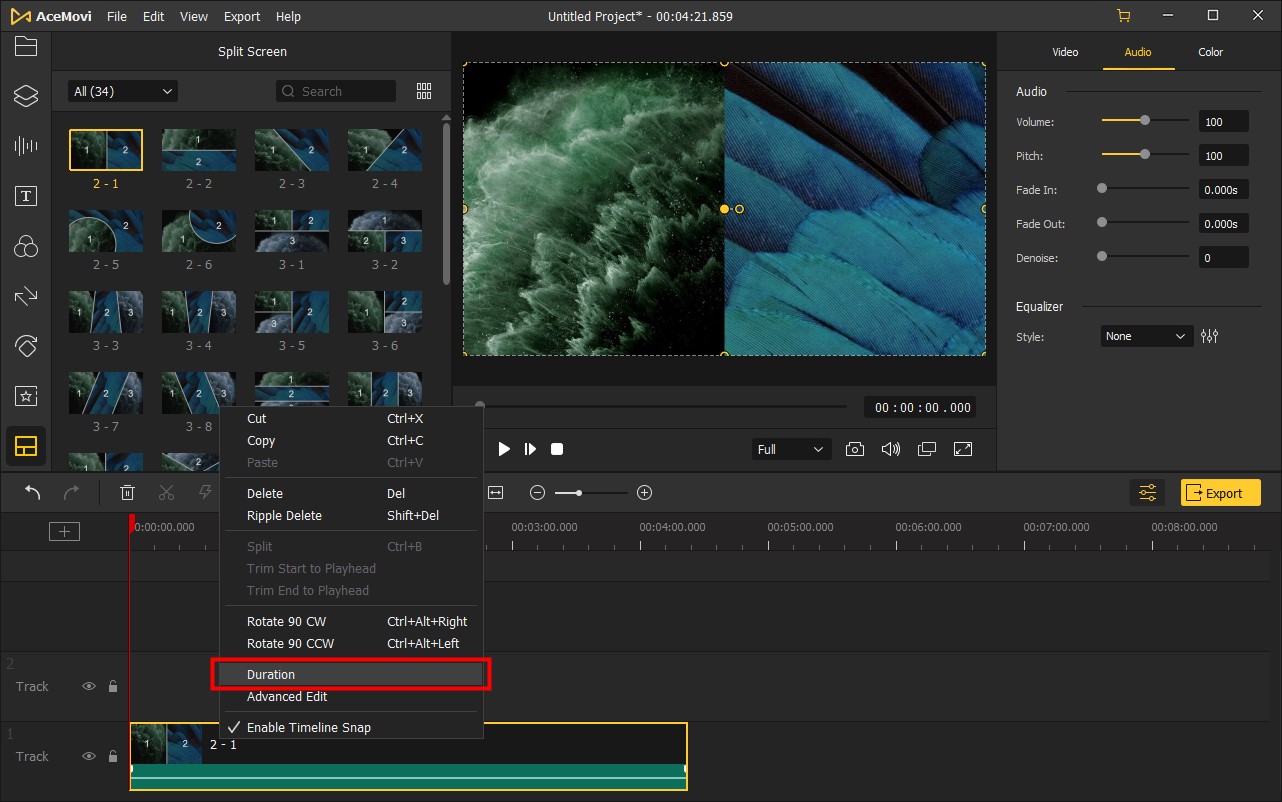
Task: Expand the Full preview quality dropdown
Action: tap(790, 449)
